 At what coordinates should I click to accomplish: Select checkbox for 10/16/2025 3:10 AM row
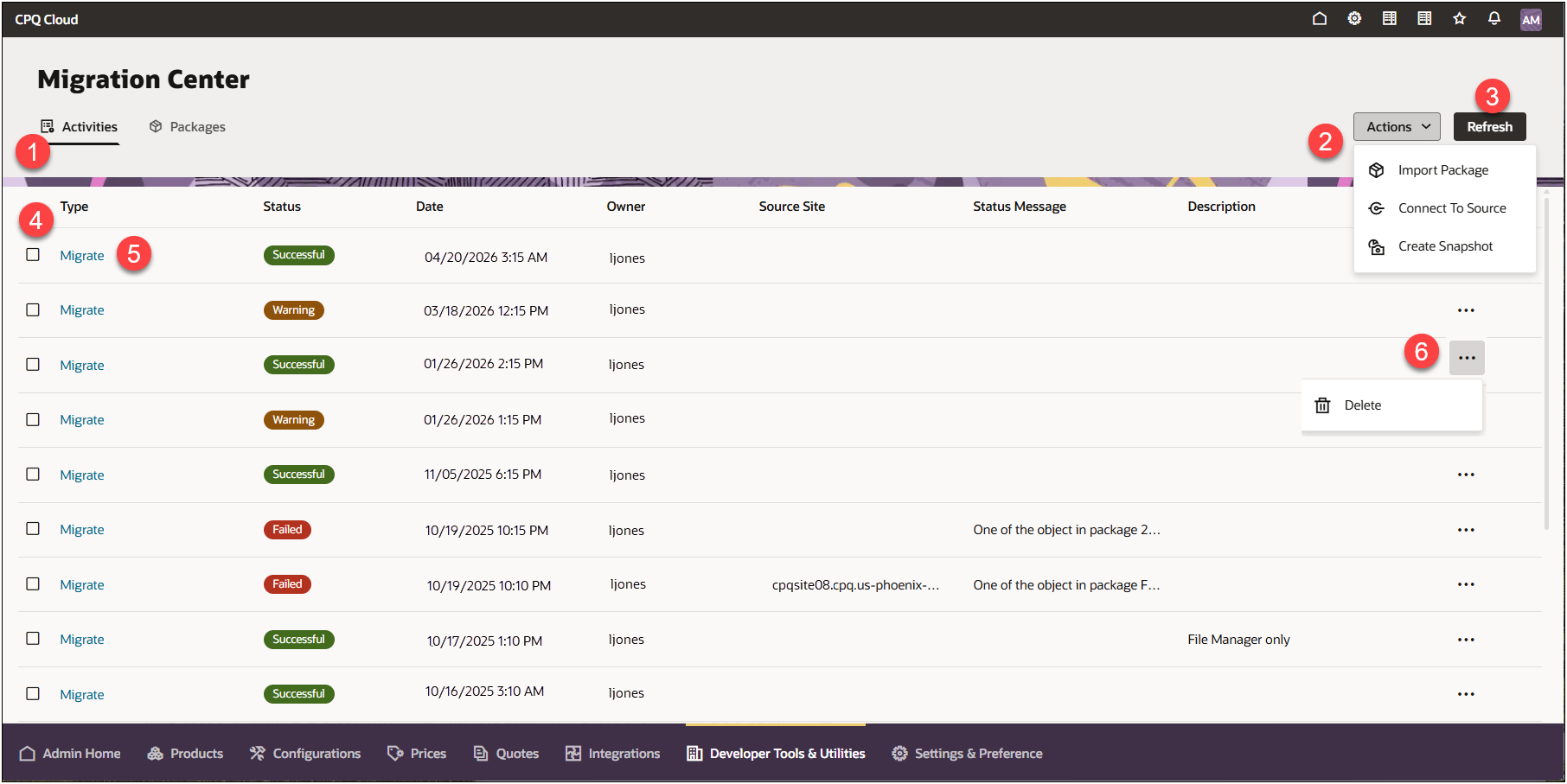tap(33, 693)
